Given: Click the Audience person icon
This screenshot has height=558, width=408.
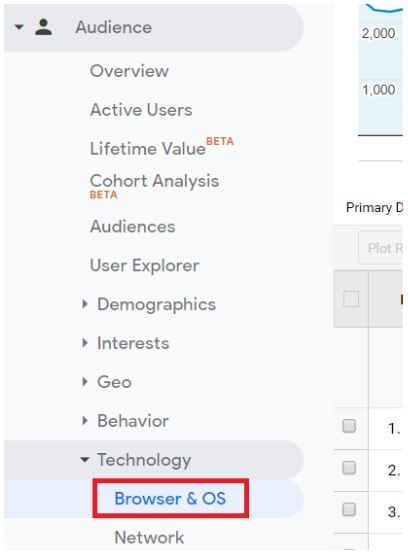Looking at the screenshot, I should point(43,27).
